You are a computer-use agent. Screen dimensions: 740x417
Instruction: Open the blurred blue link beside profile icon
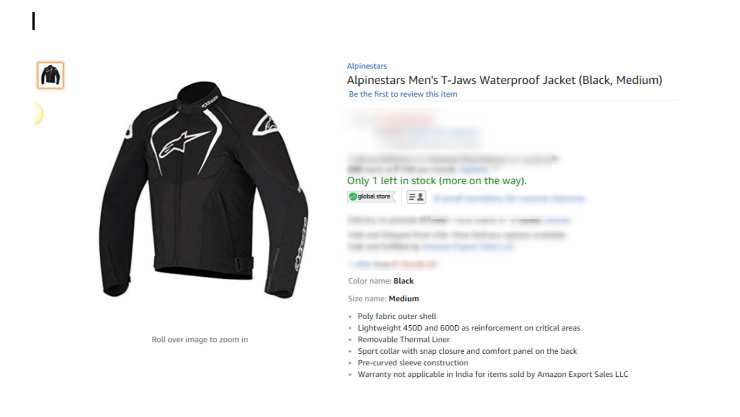(x=509, y=199)
